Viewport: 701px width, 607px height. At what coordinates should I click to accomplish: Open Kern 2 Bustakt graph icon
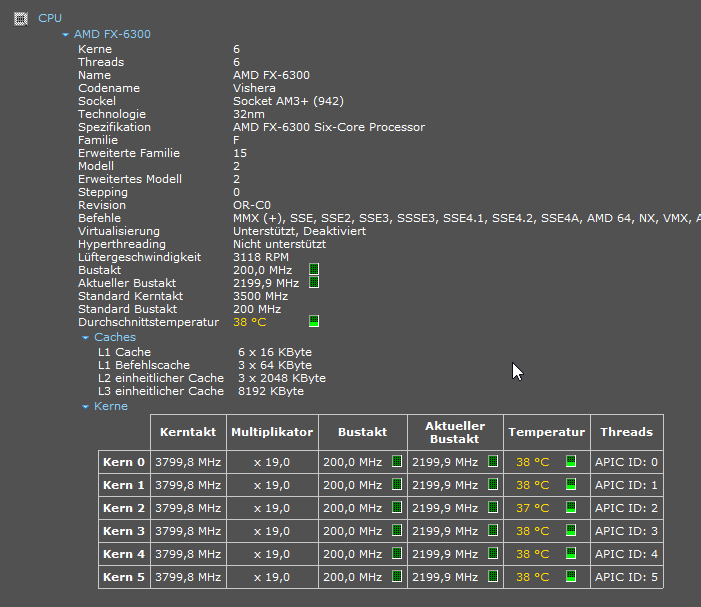click(397, 507)
